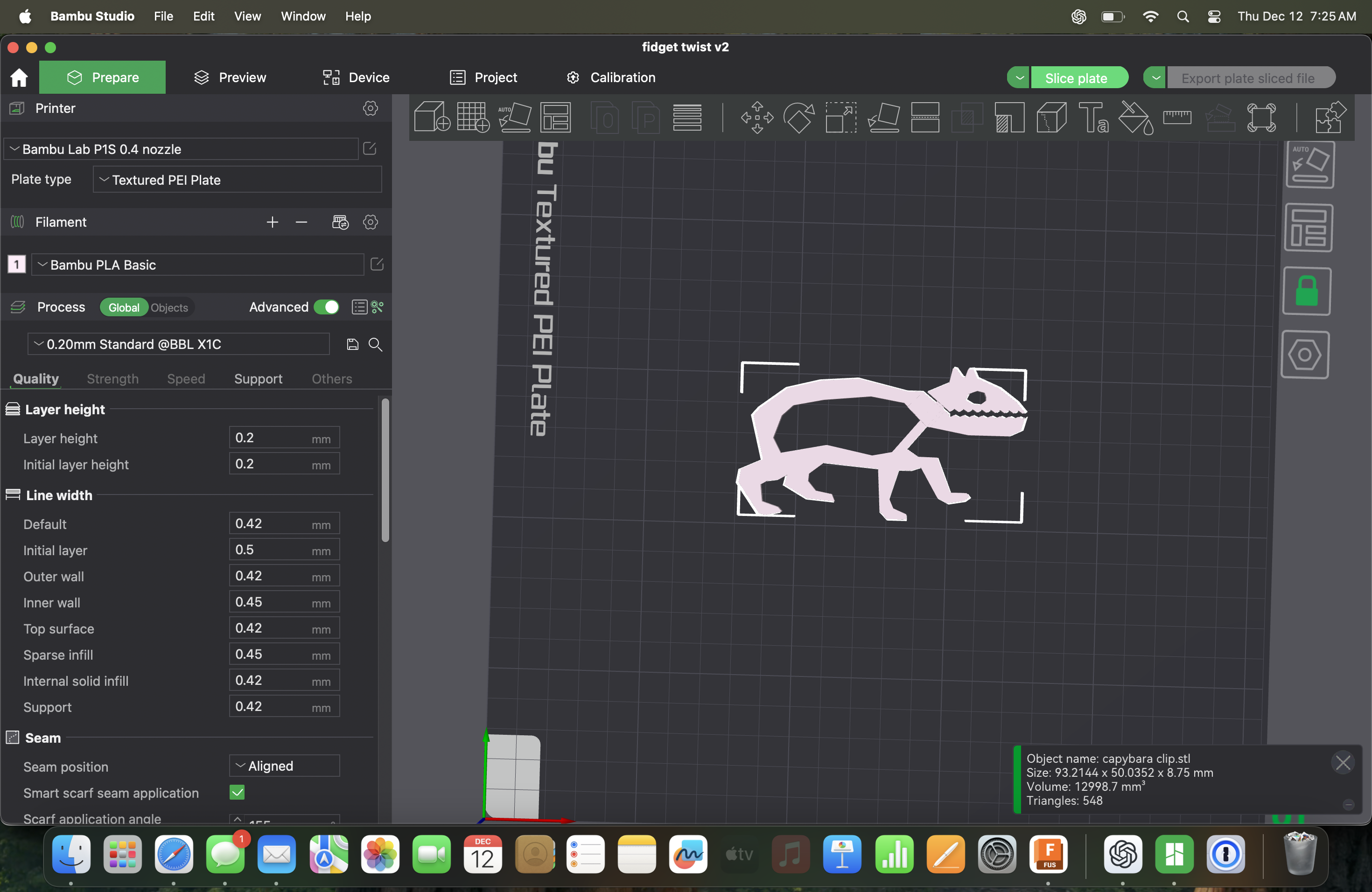Select the Lay on face tool
Image resolution: width=1372 pixels, height=892 pixels.
[x=884, y=117]
